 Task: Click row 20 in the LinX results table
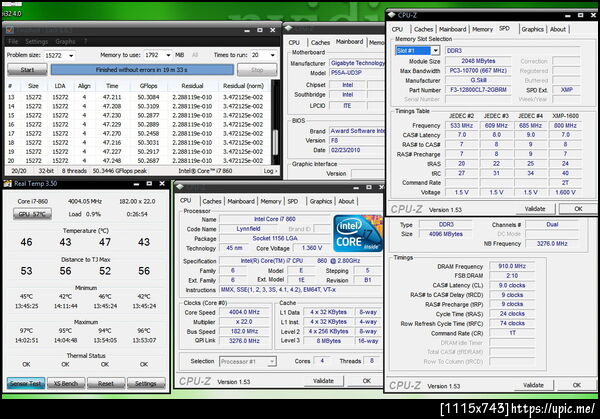139,161
